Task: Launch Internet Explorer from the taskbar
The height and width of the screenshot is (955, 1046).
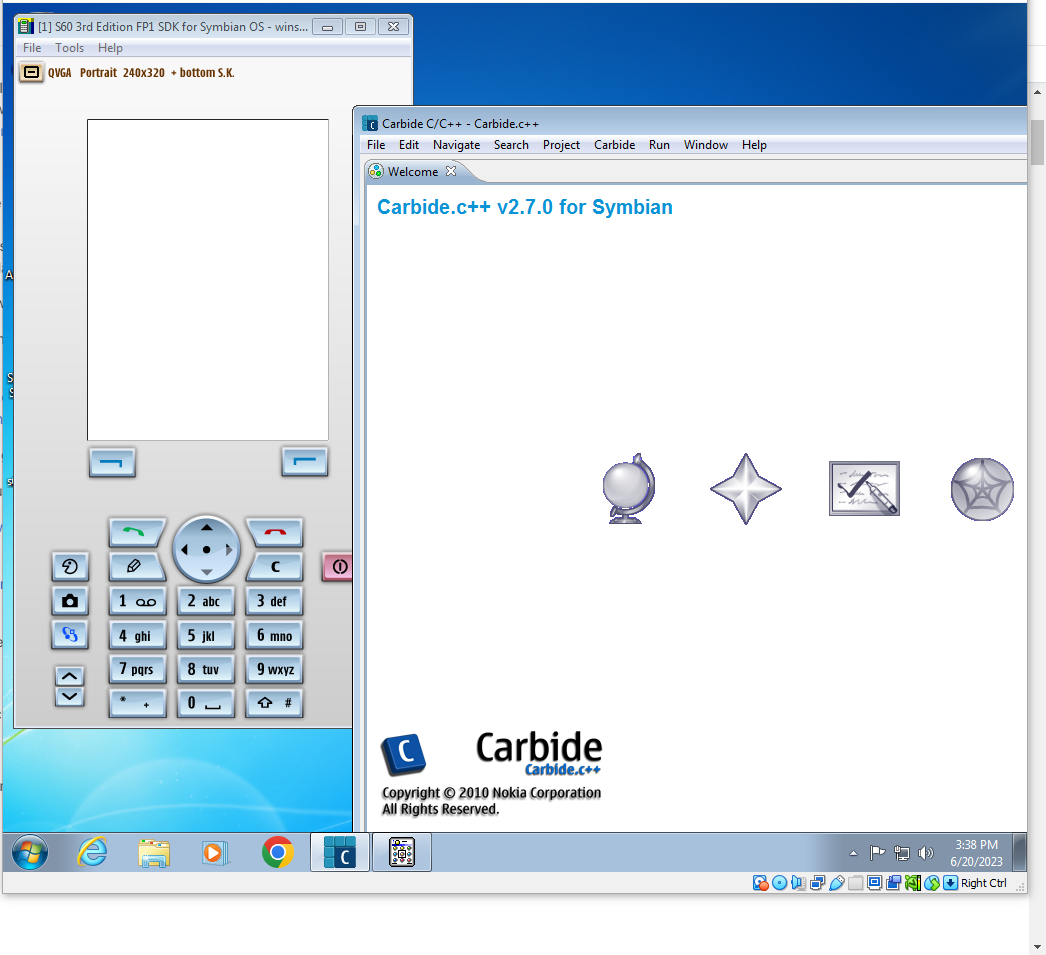Action: click(x=93, y=852)
